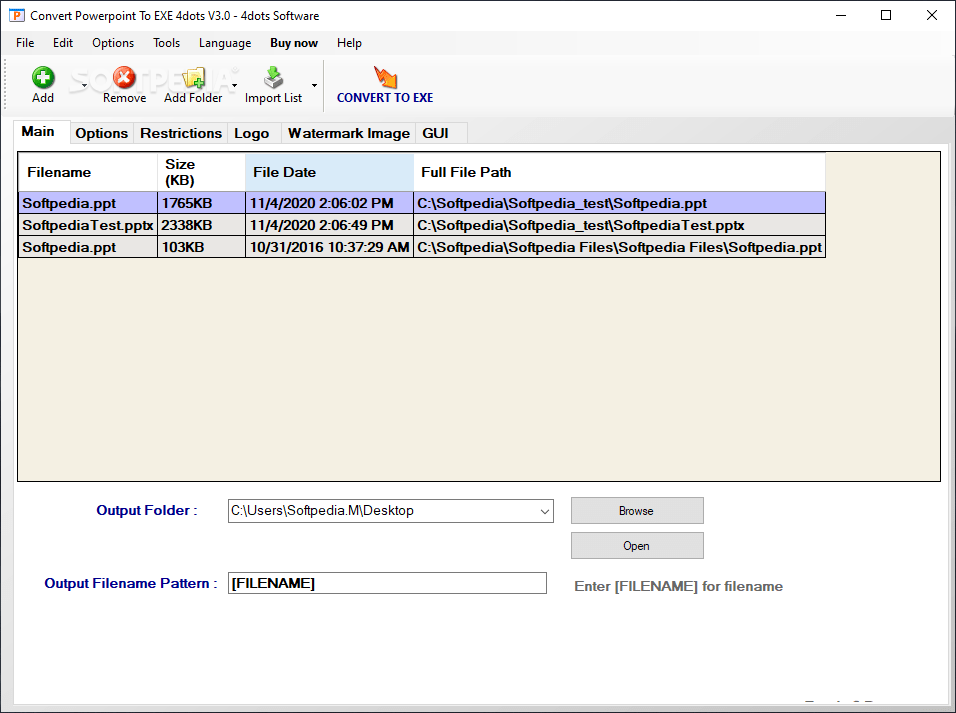Open the Help menu
The height and width of the screenshot is (713, 956).
(x=349, y=43)
